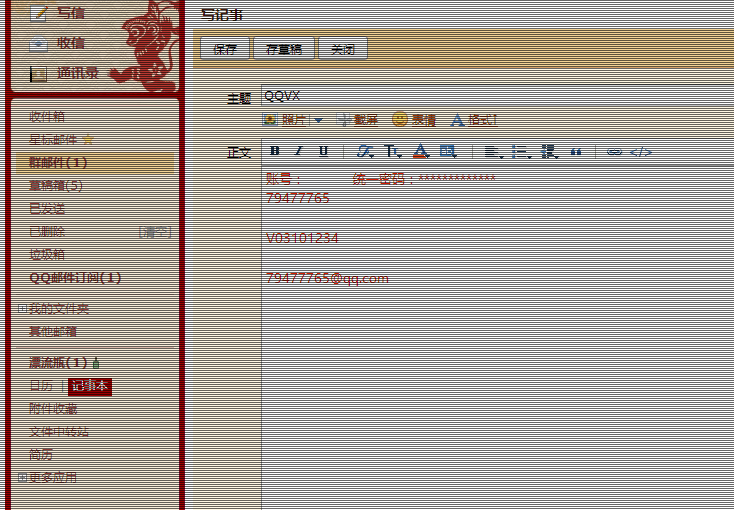Click the bottle icon next to 漂流瓶(1)
The width and height of the screenshot is (734, 510).
(x=96, y=362)
